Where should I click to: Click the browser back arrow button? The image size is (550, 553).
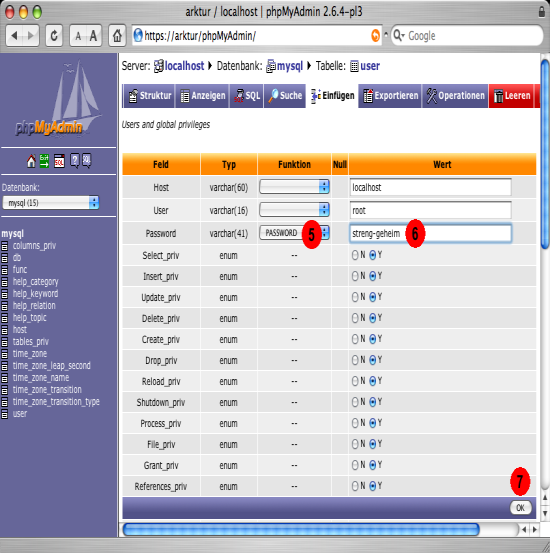14,36
